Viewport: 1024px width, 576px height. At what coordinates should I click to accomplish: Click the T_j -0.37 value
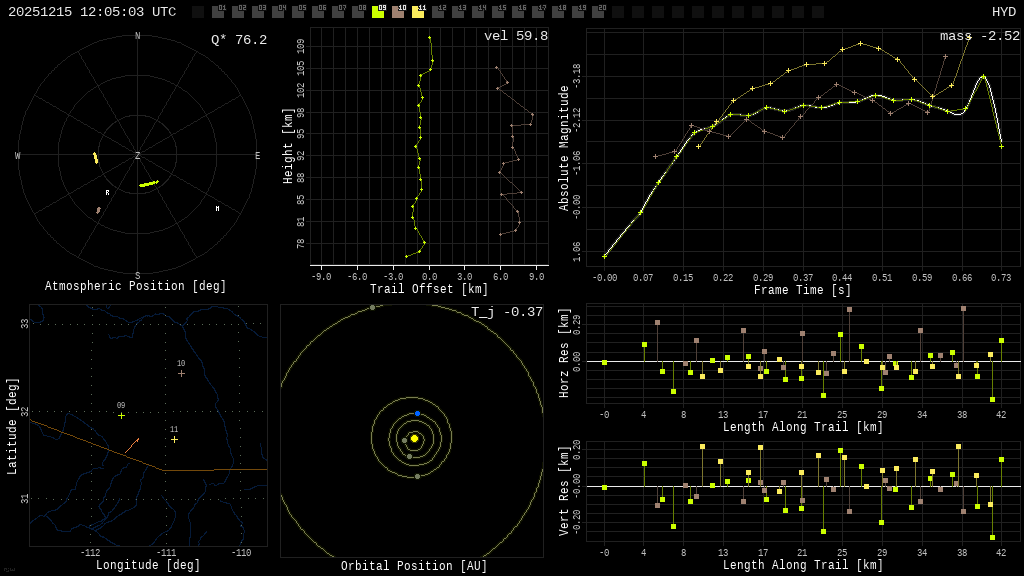click(507, 312)
